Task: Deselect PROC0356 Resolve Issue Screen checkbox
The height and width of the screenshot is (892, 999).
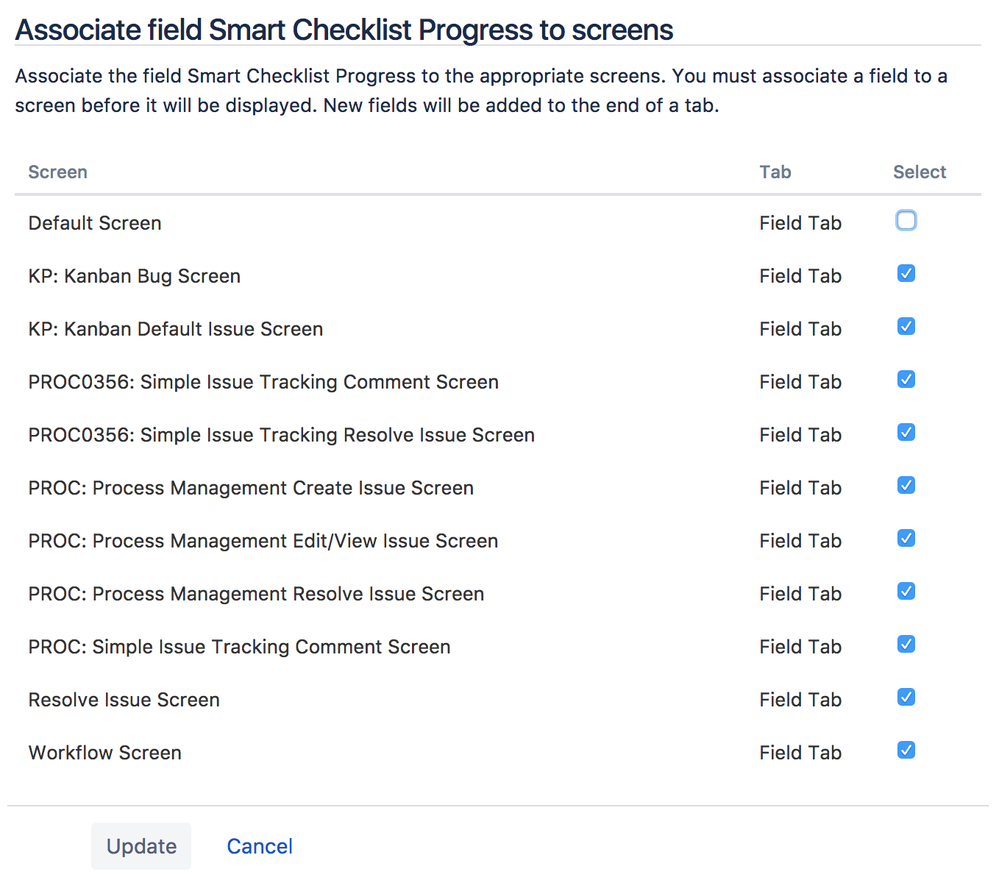Action: pos(906,433)
